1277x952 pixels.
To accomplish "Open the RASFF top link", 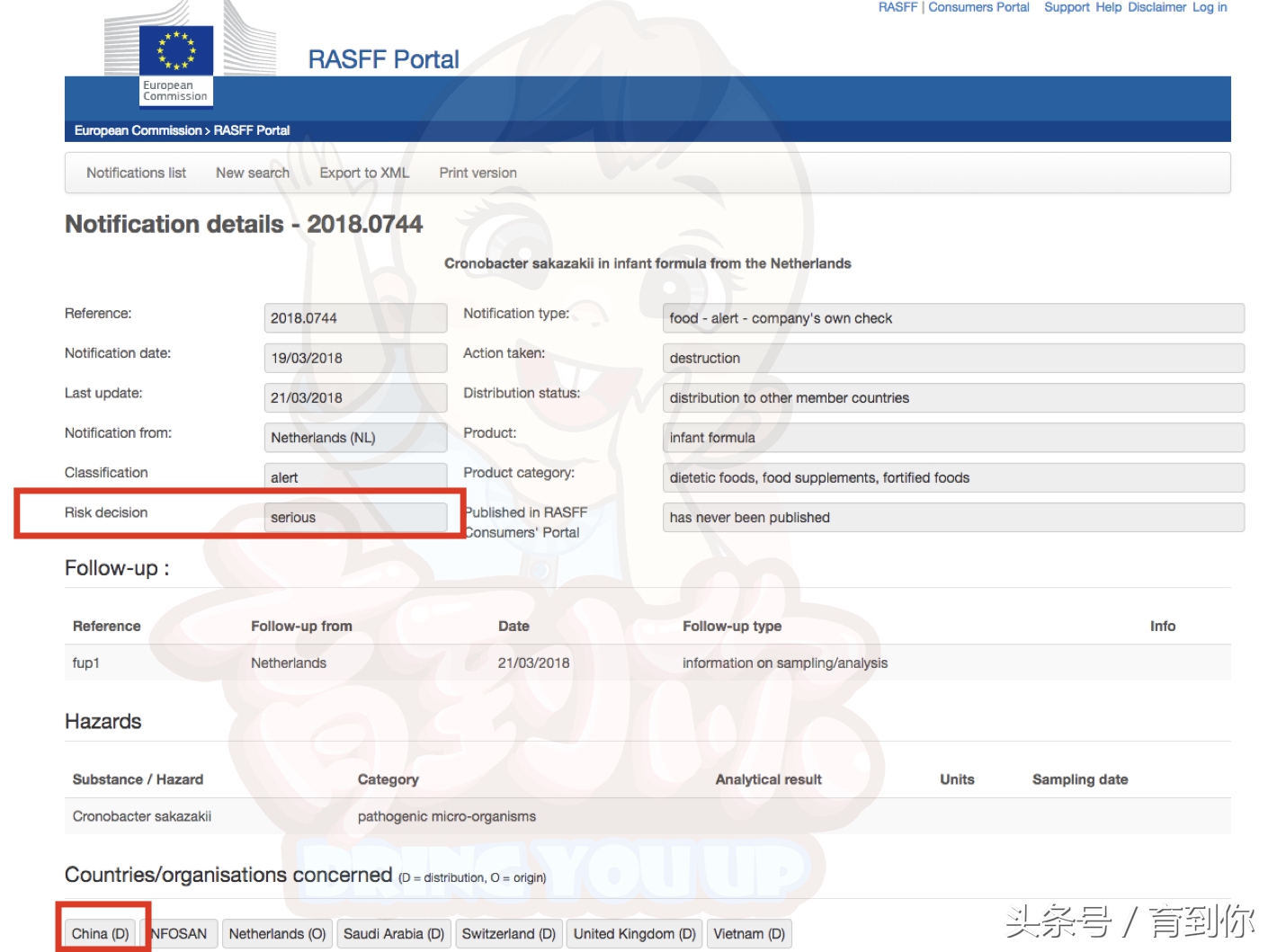I will tap(897, 7).
